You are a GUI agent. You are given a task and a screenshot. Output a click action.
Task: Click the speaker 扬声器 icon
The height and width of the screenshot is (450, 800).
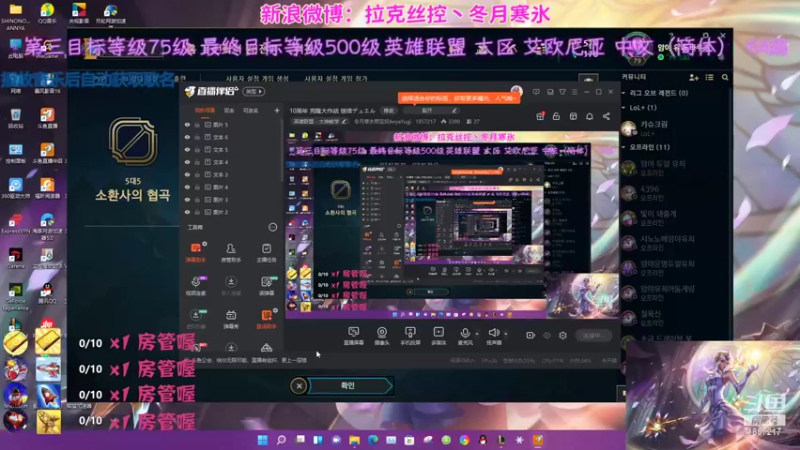point(493,333)
